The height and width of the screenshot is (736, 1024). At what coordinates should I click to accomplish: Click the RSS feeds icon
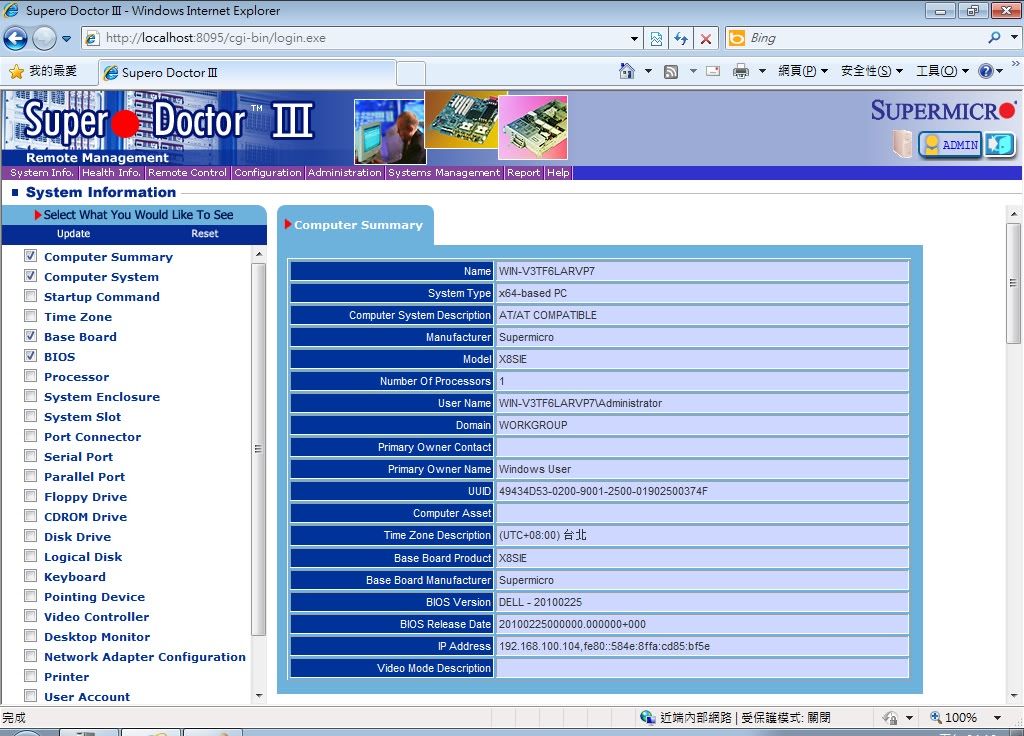point(671,71)
